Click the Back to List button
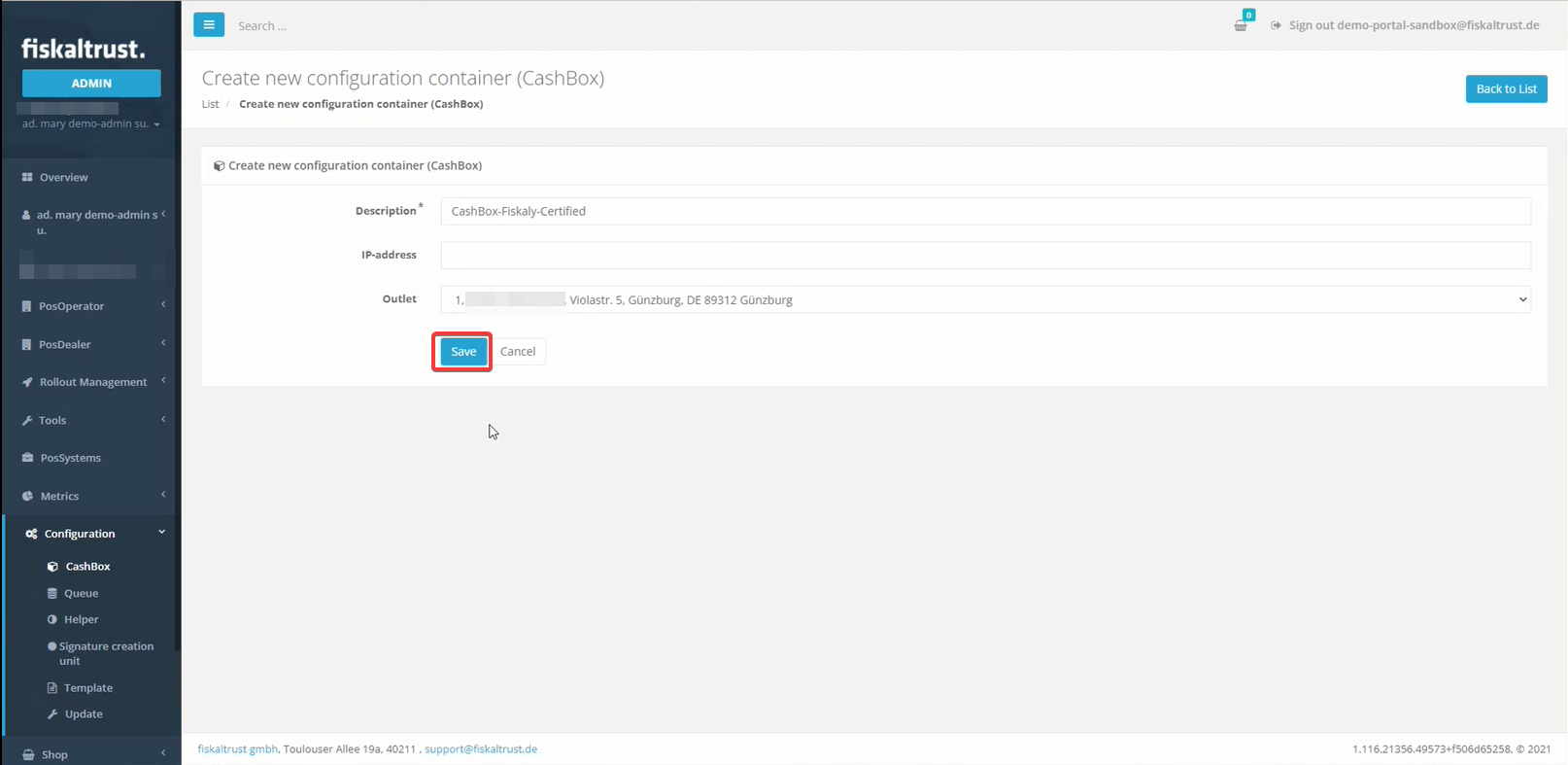Screen dimensions: 1568x765 coord(1506,89)
